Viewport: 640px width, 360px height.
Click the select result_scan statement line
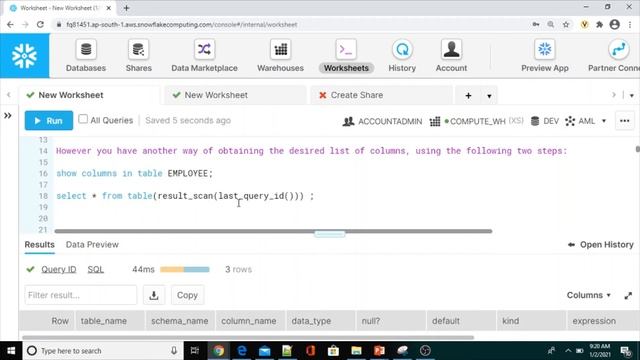pos(185,196)
